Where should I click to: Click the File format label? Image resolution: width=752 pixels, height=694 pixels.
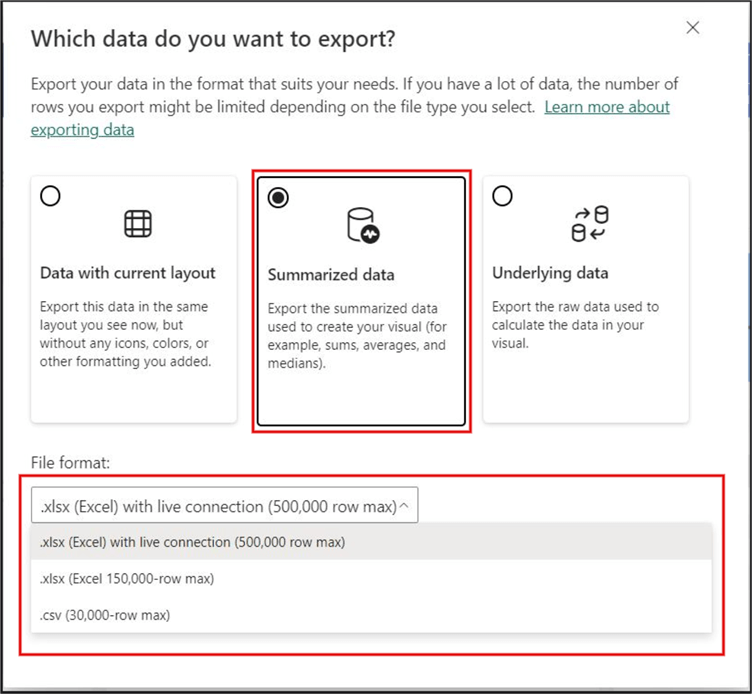click(x=67, y=464)
